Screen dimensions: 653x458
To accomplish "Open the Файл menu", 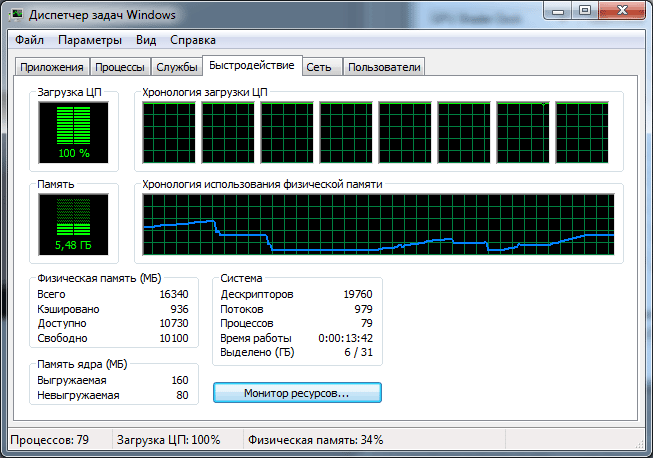I will [x=30, y=40].
